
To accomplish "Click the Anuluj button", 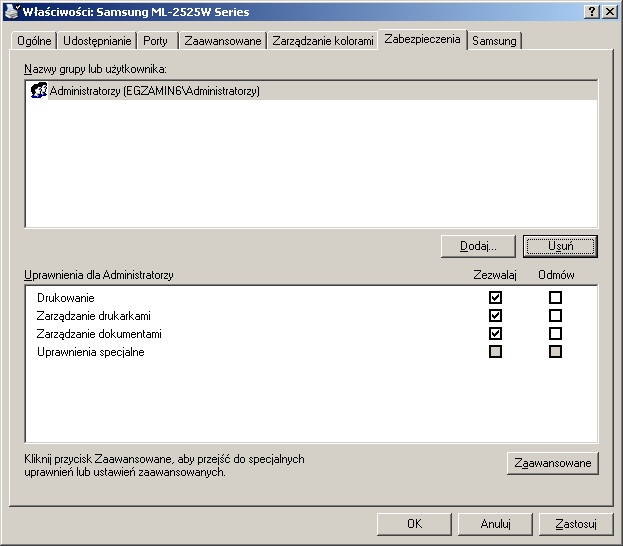I will click(x=495, y=524).
